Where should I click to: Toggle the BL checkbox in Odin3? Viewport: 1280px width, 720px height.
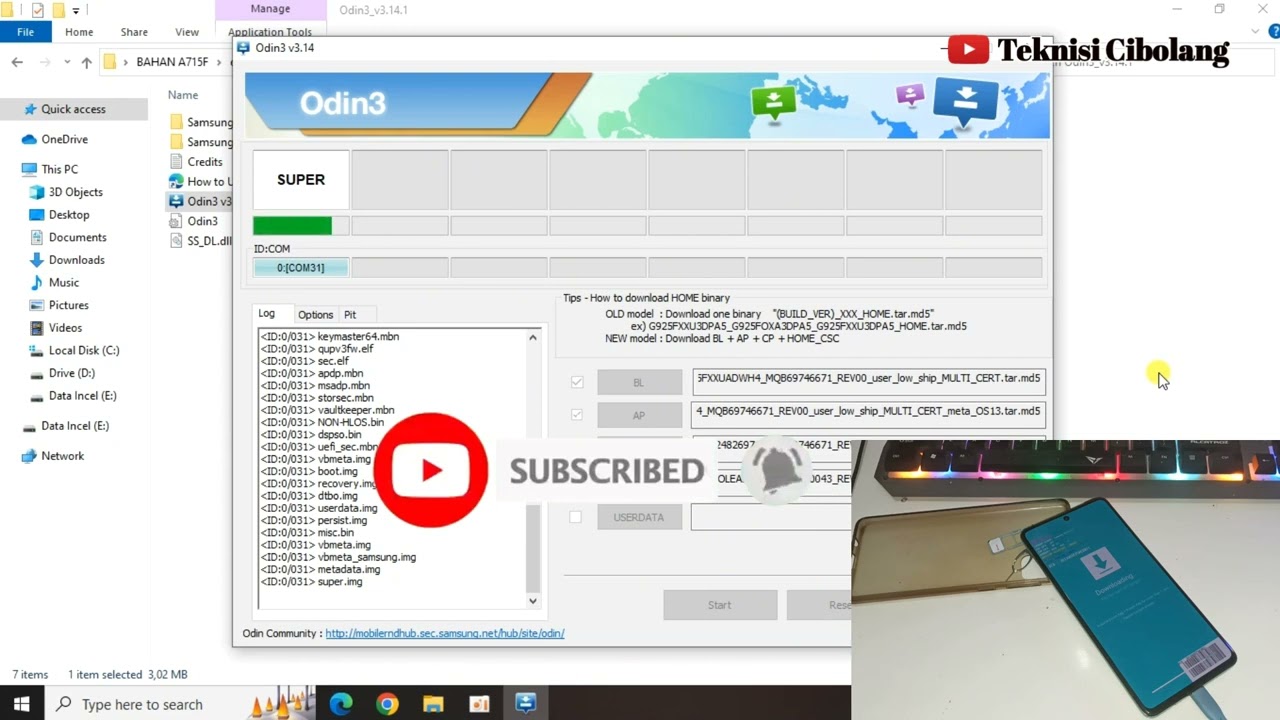coord(577,382)
